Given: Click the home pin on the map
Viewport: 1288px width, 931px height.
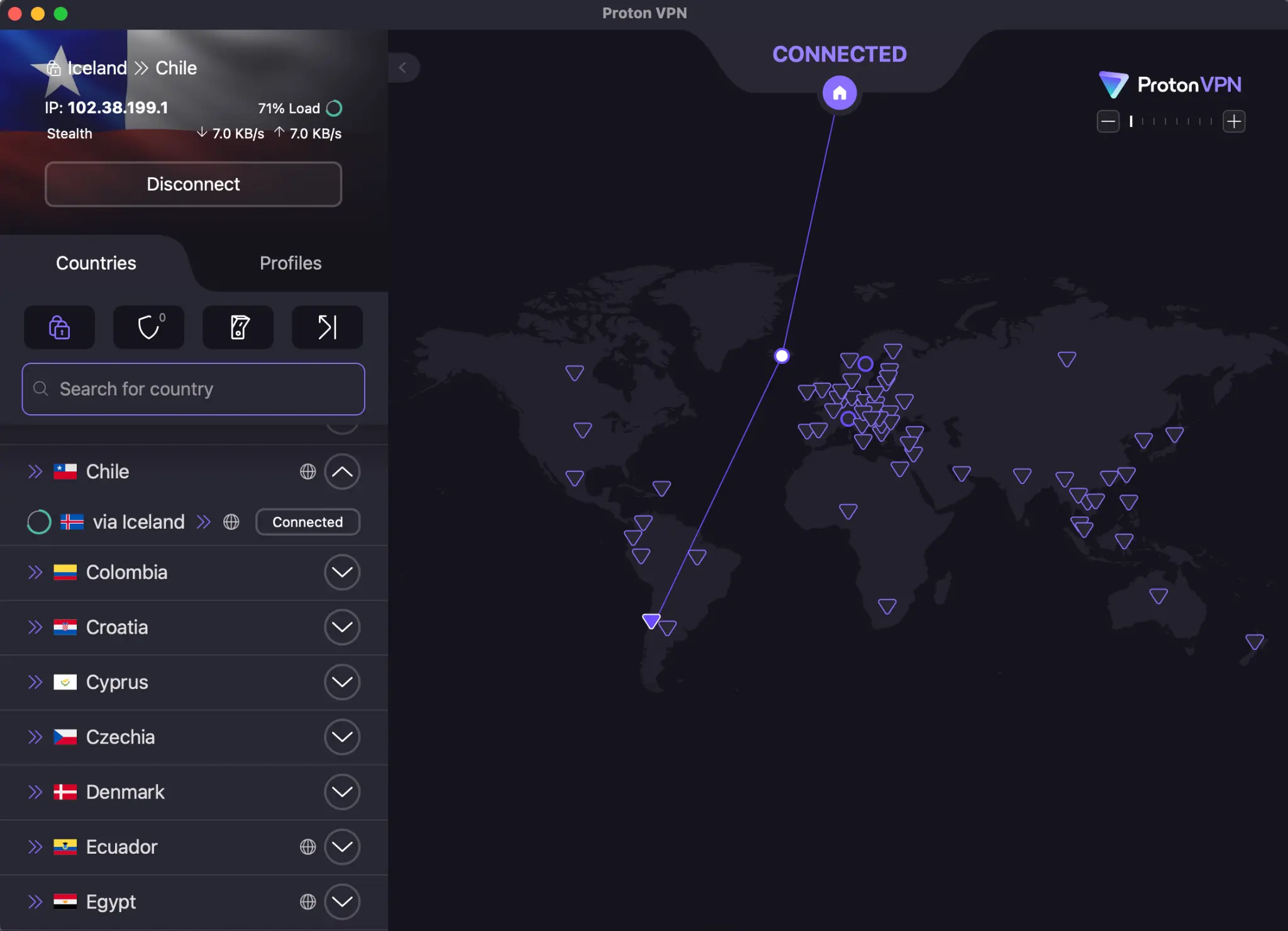Looking at the screenshot, I should 839,92.
